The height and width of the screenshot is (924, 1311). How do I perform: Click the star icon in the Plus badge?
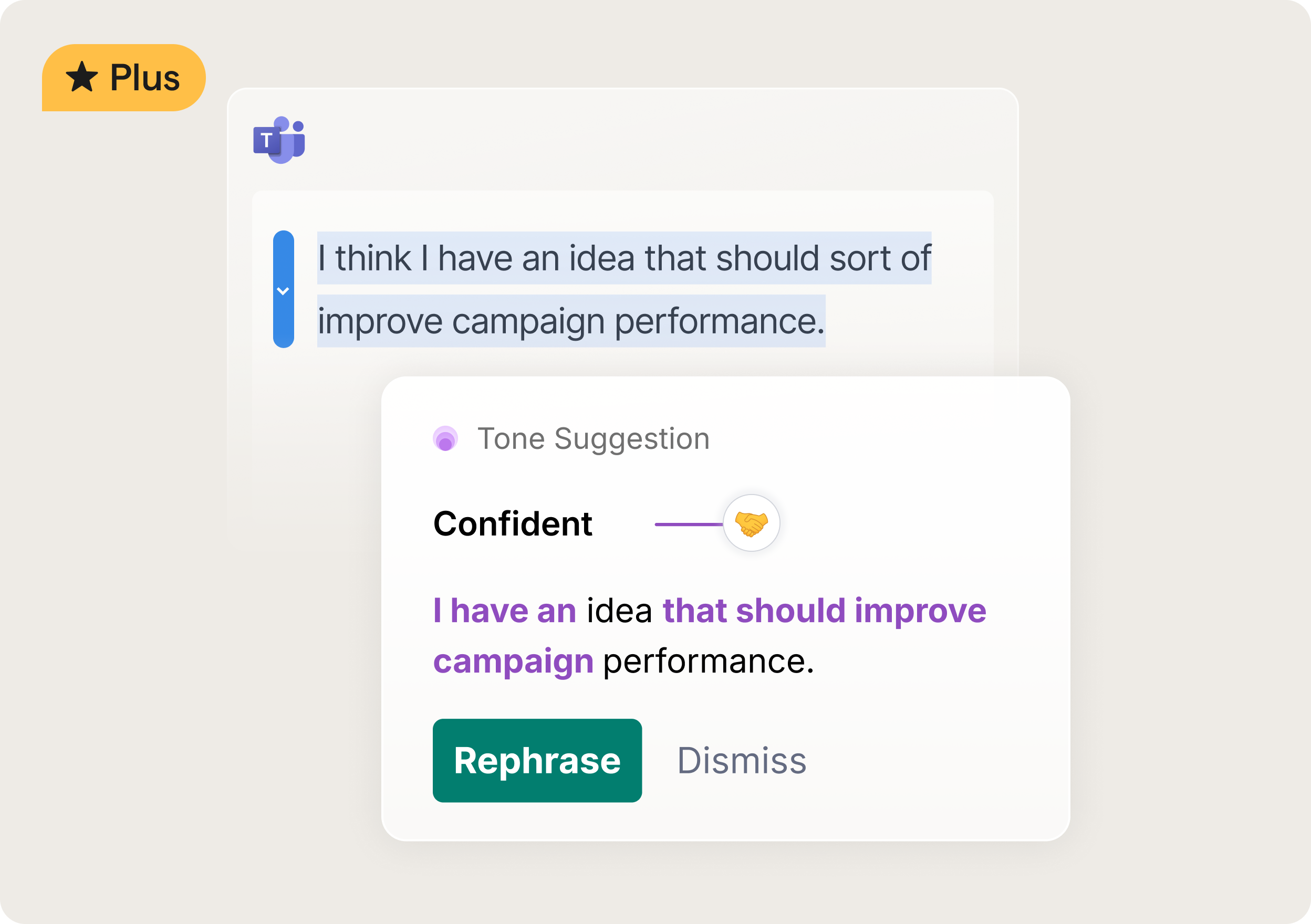click(x=83, y=76)
